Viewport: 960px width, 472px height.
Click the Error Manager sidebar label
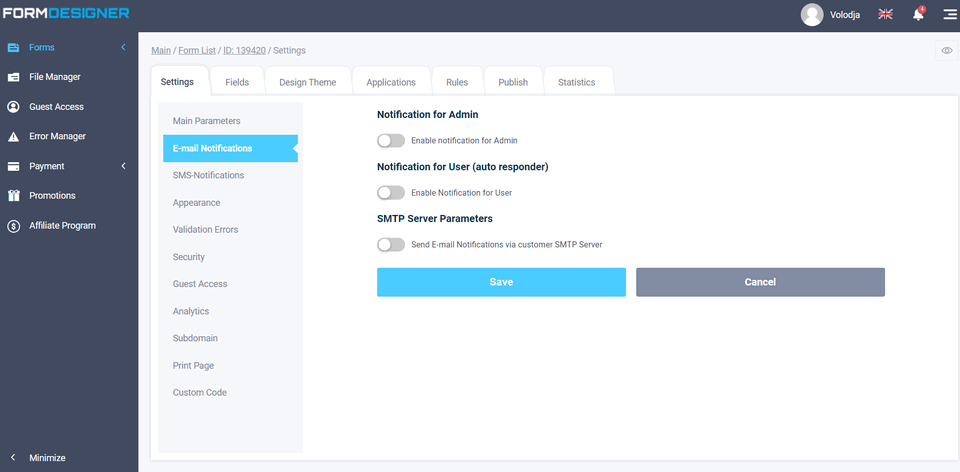coord(58,137)
